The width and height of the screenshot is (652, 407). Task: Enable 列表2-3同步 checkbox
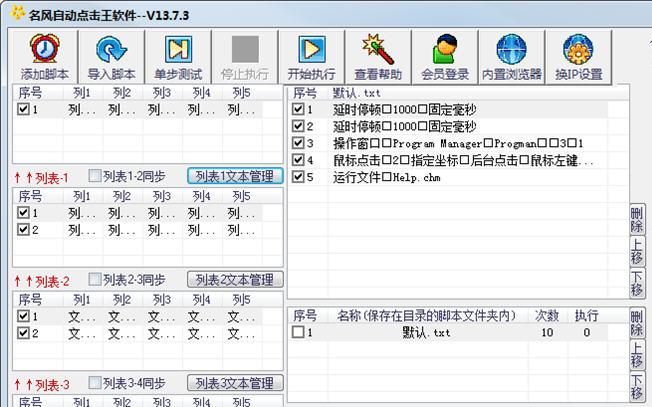click(x=95, y=280)
